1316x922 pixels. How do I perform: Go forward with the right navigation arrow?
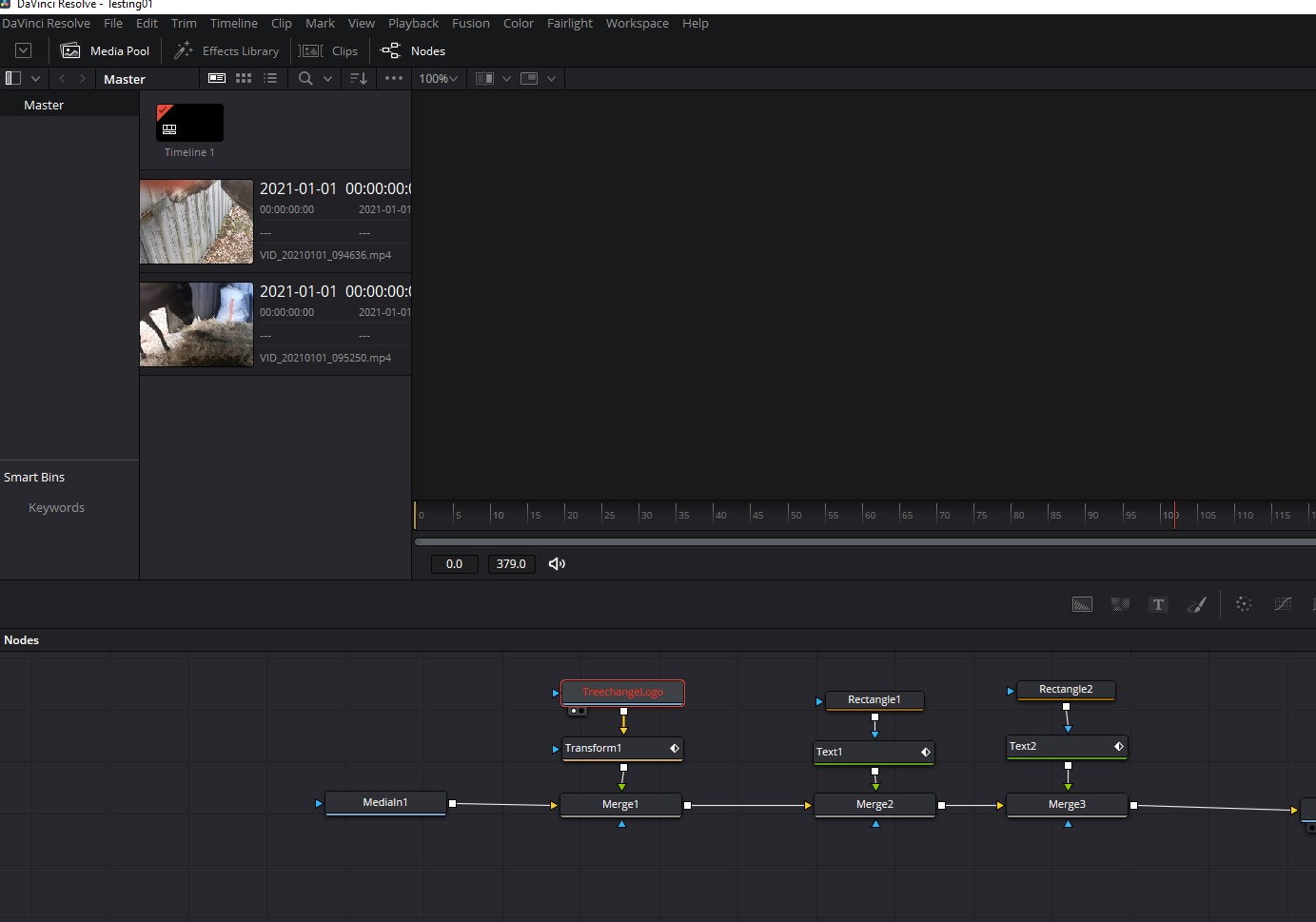83,78
